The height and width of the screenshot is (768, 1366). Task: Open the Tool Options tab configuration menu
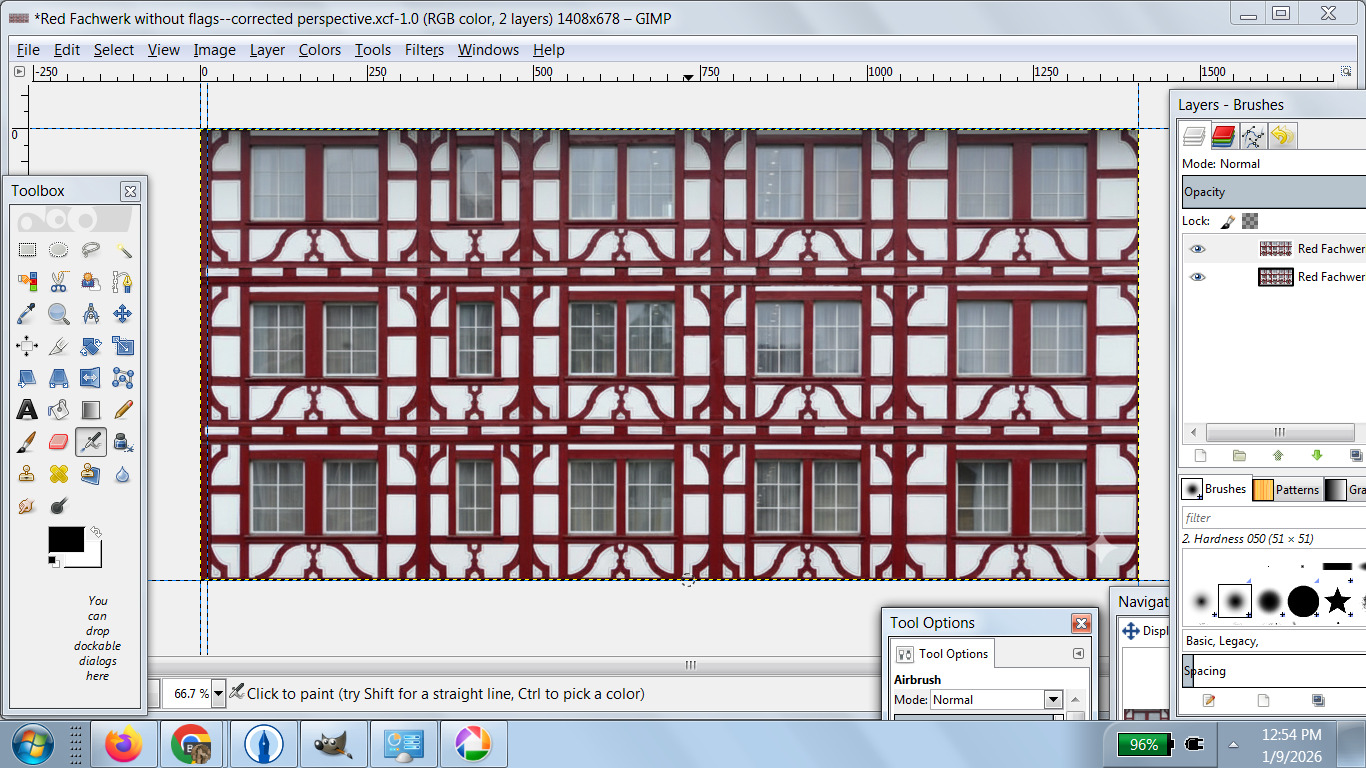(x=1078, y=654)
